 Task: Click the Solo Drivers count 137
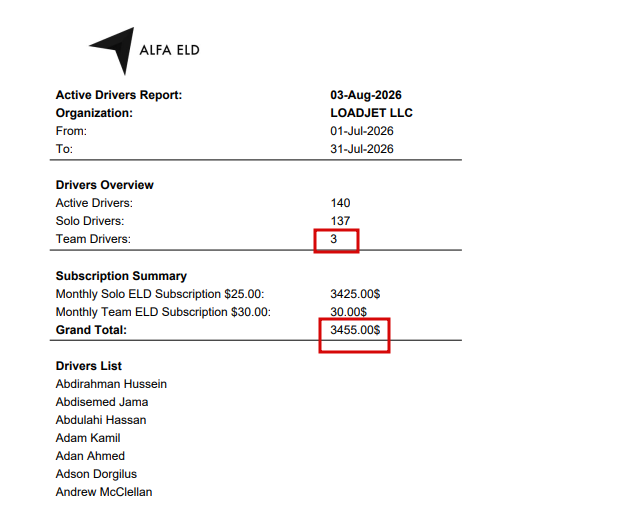click(340, 221)
